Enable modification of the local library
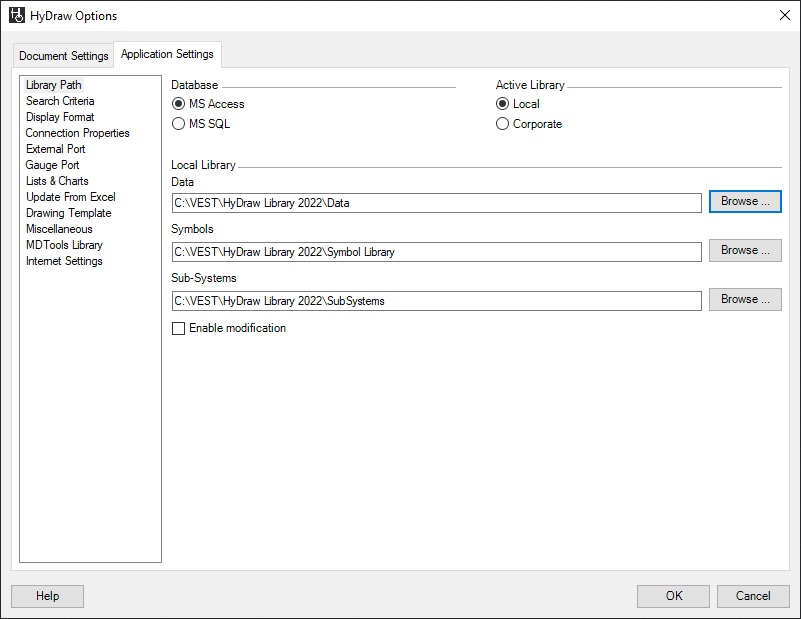Image resolution: width=801 pixels, height=619 pixels. [179, 328]
